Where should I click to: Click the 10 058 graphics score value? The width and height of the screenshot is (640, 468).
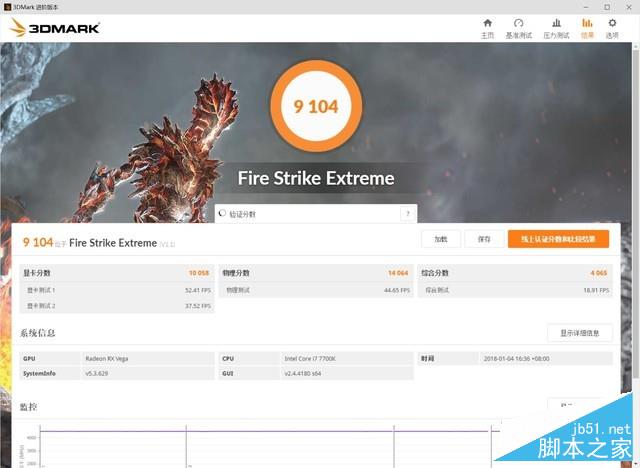pyautogui.click(x=199, y=273)
